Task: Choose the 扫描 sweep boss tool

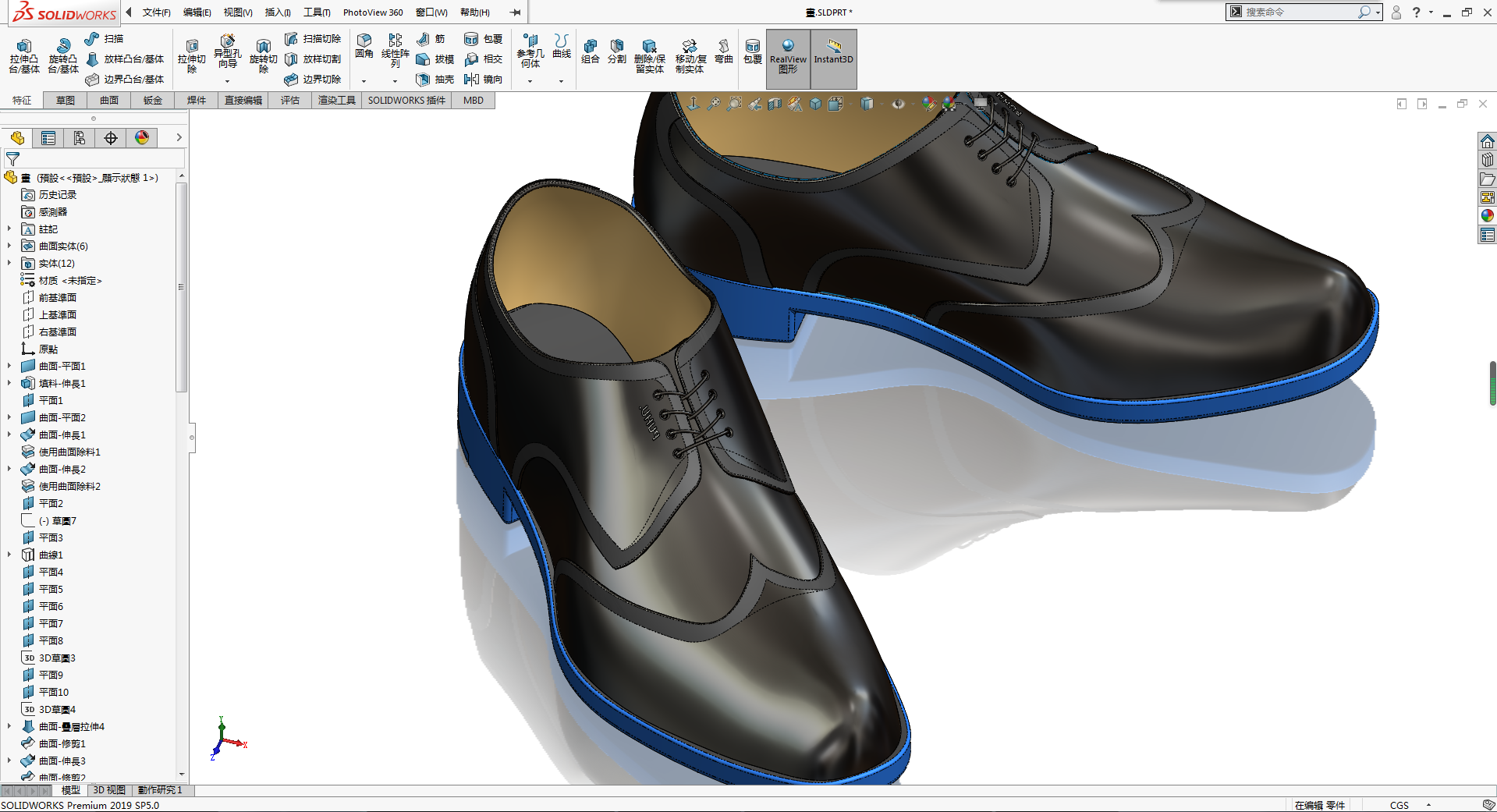Action: (104, 38)
